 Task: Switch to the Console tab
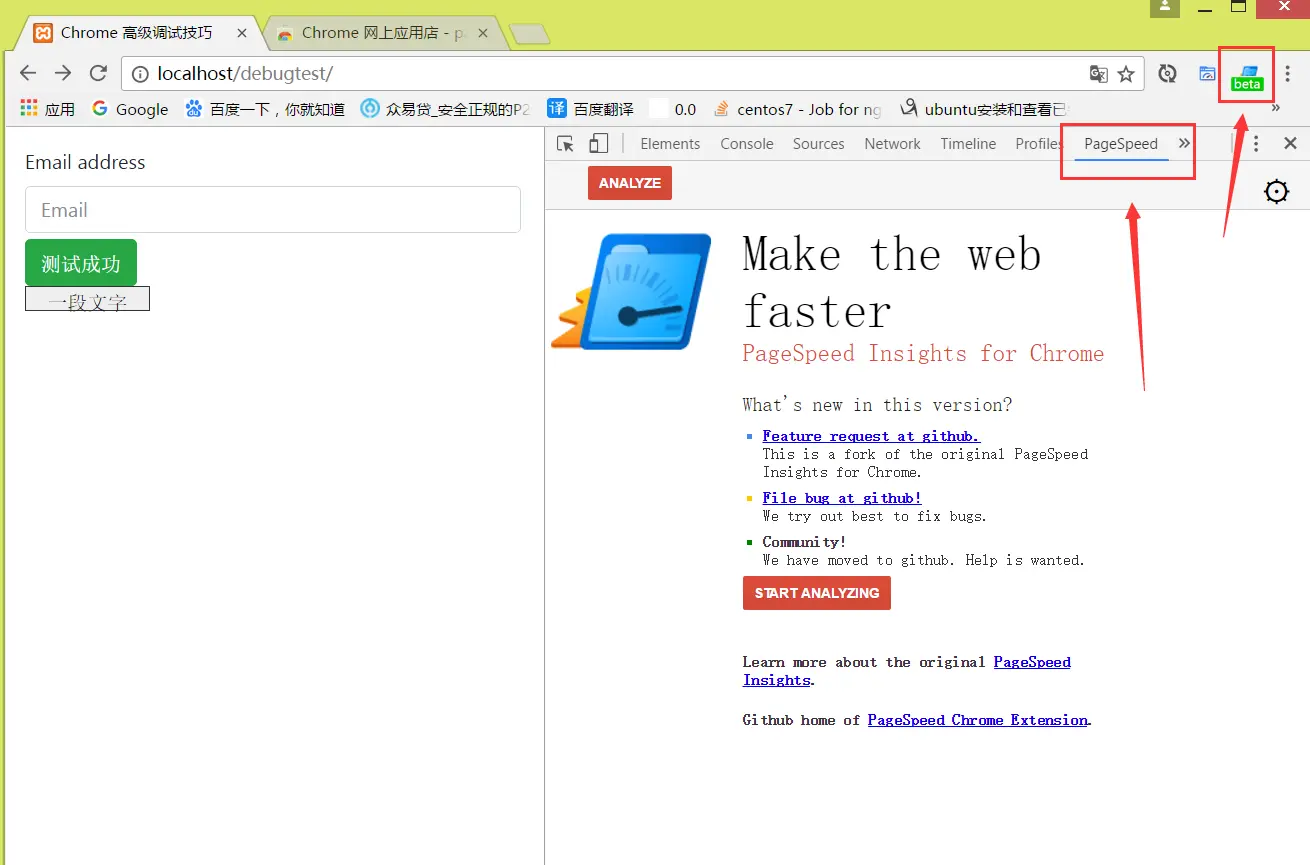pyautogui.click(x=747, y=144)
